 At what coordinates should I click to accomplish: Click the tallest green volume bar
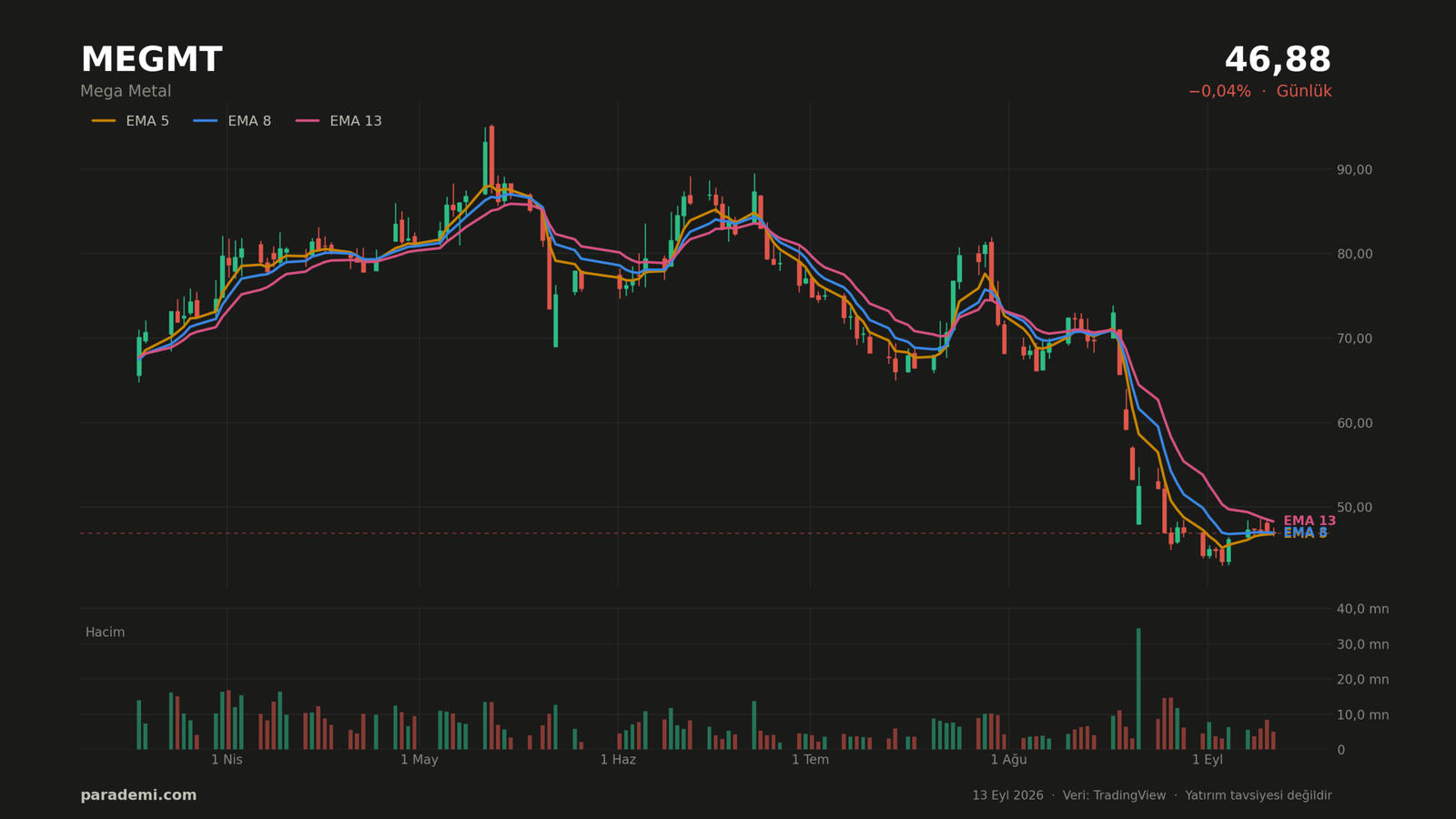pyautogui.click(x=1138, y=689)
